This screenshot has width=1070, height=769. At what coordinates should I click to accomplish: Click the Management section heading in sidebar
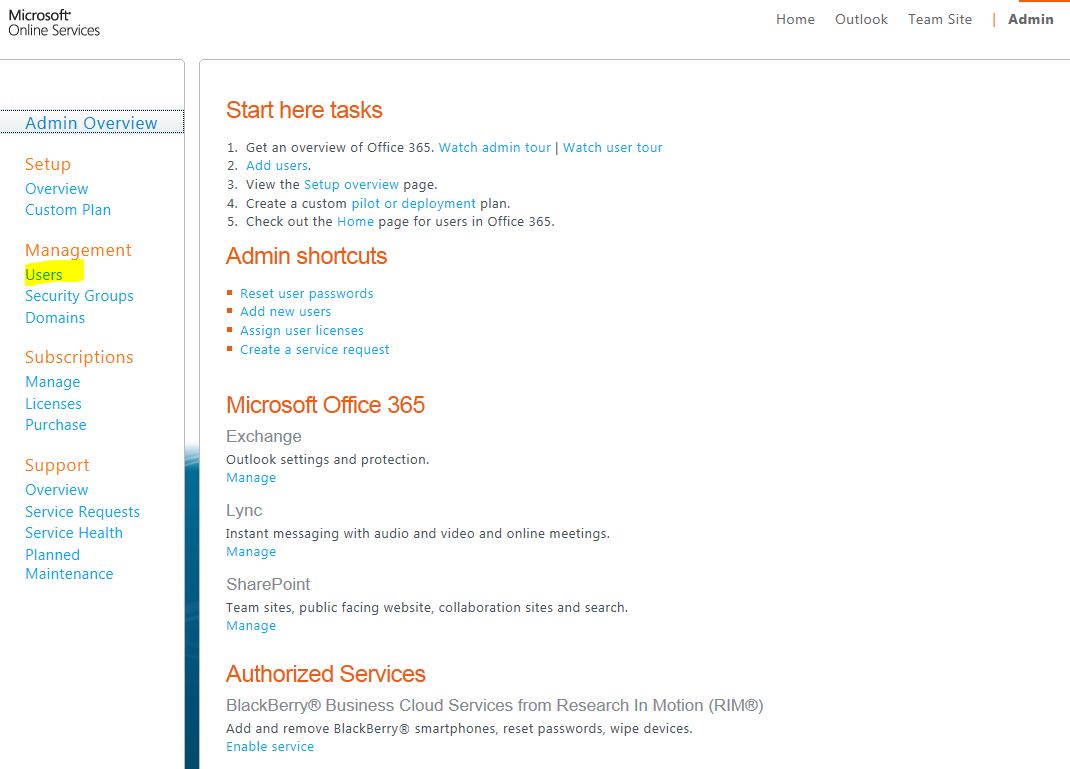click(78, 250)
